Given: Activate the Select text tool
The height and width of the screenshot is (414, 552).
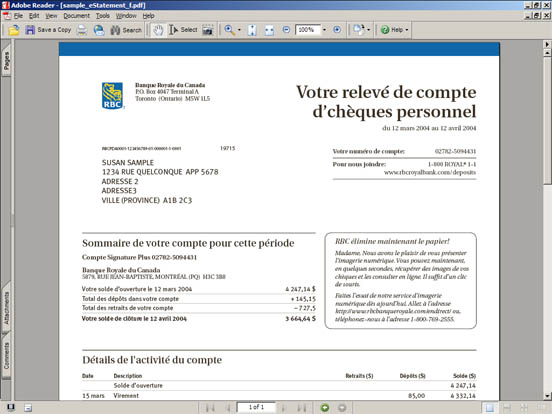Looking at the screenshot, I should (x=183, y=30).
